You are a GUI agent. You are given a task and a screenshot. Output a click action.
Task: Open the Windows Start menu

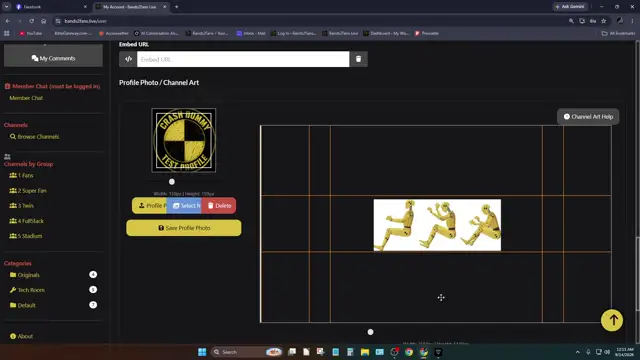(x=202, y=352)
